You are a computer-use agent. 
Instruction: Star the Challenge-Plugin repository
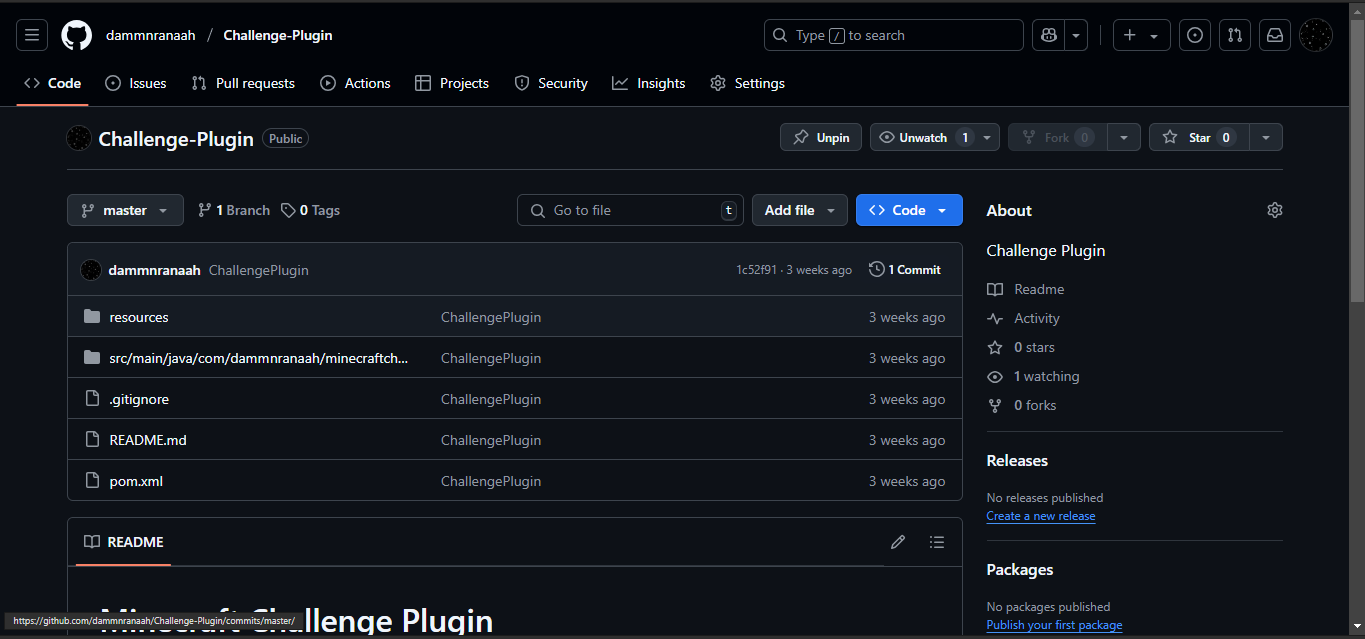[x=1199, y=137]
